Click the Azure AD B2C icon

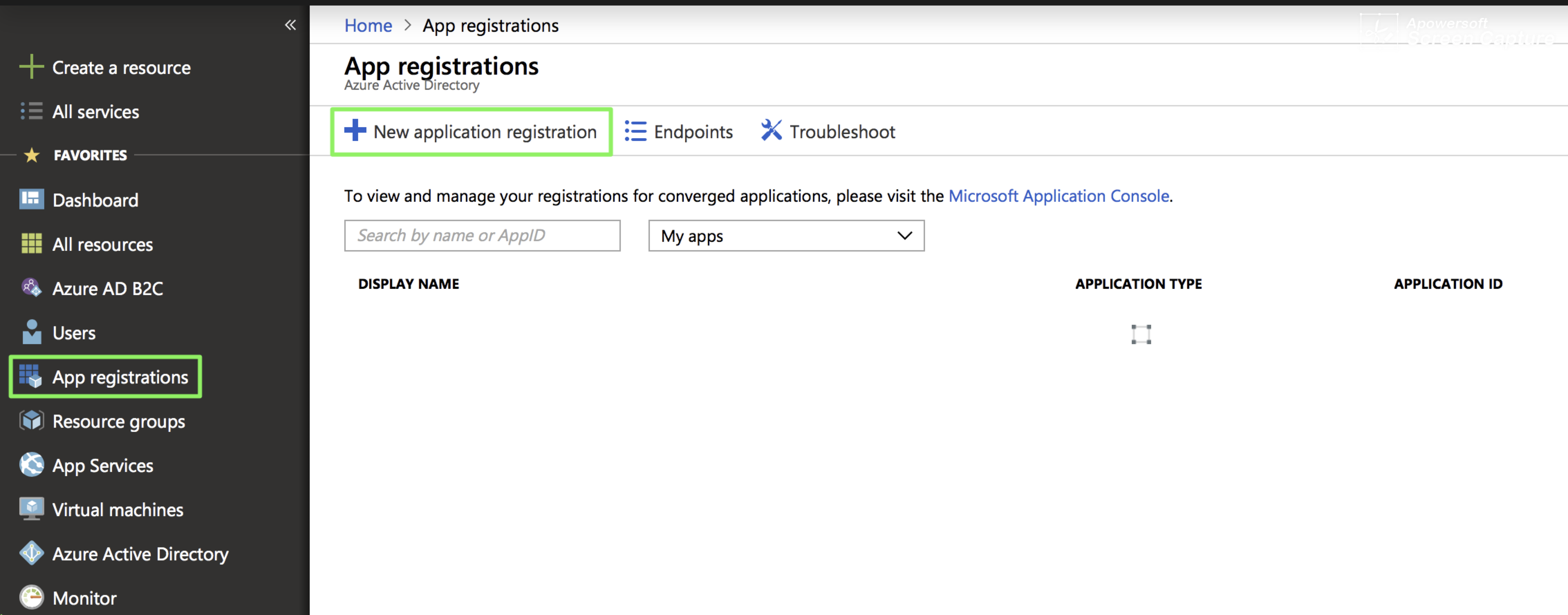click(31, 288)
